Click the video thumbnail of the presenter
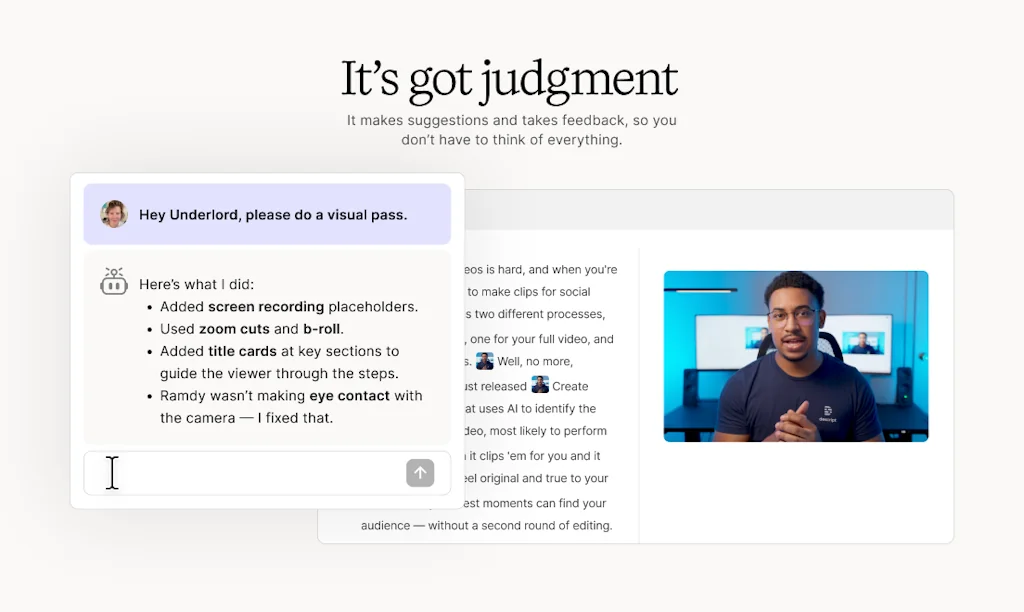Image resolution: width=1024 pixels, height=612 pixels. [795, 356]
